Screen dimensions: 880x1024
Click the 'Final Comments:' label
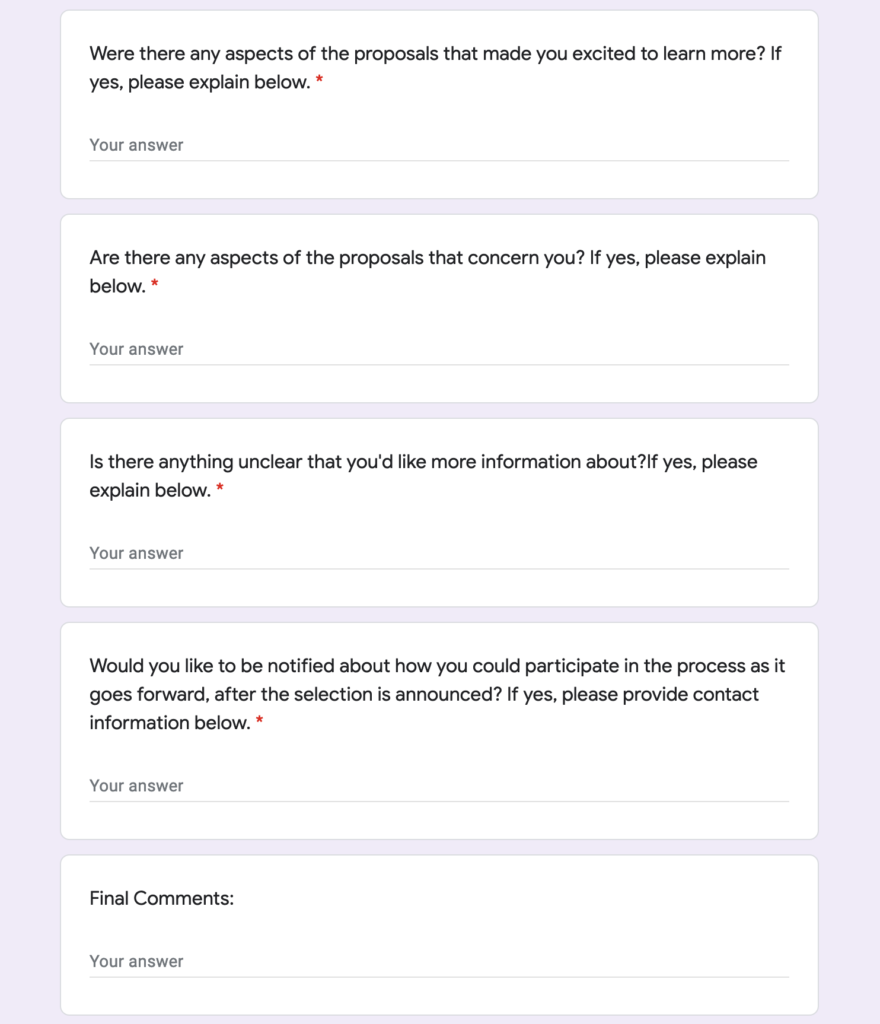pyautogui.click(x=161, y=899)
